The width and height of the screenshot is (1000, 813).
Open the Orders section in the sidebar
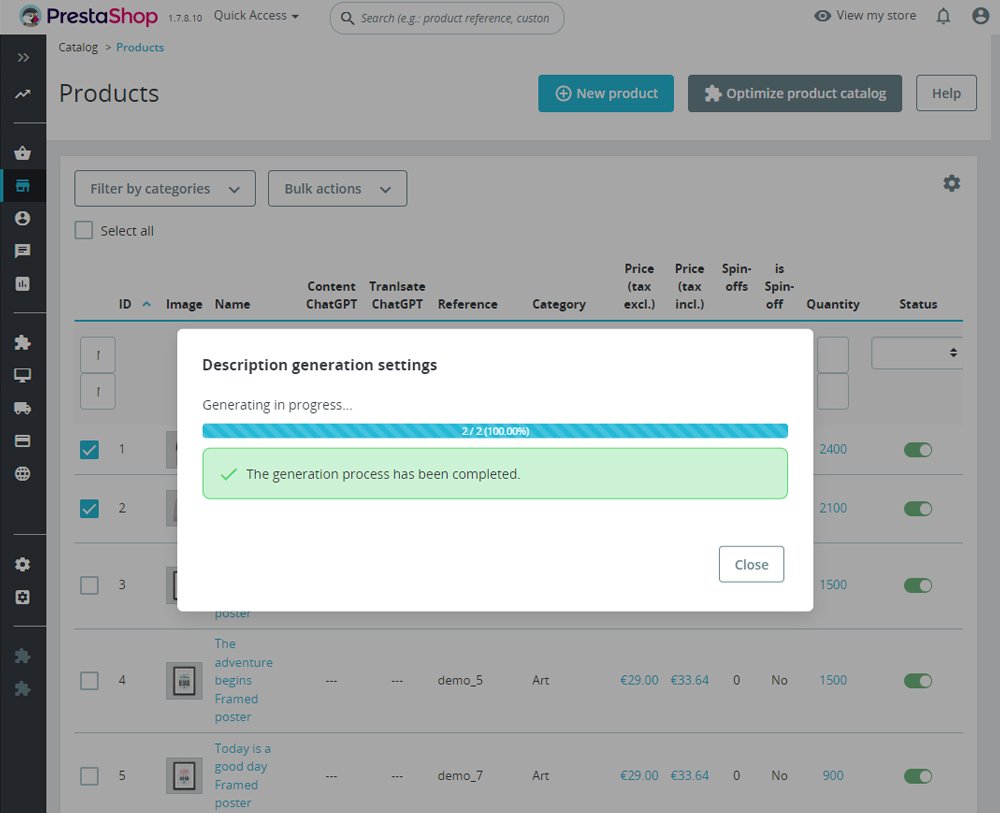(22, 152)
